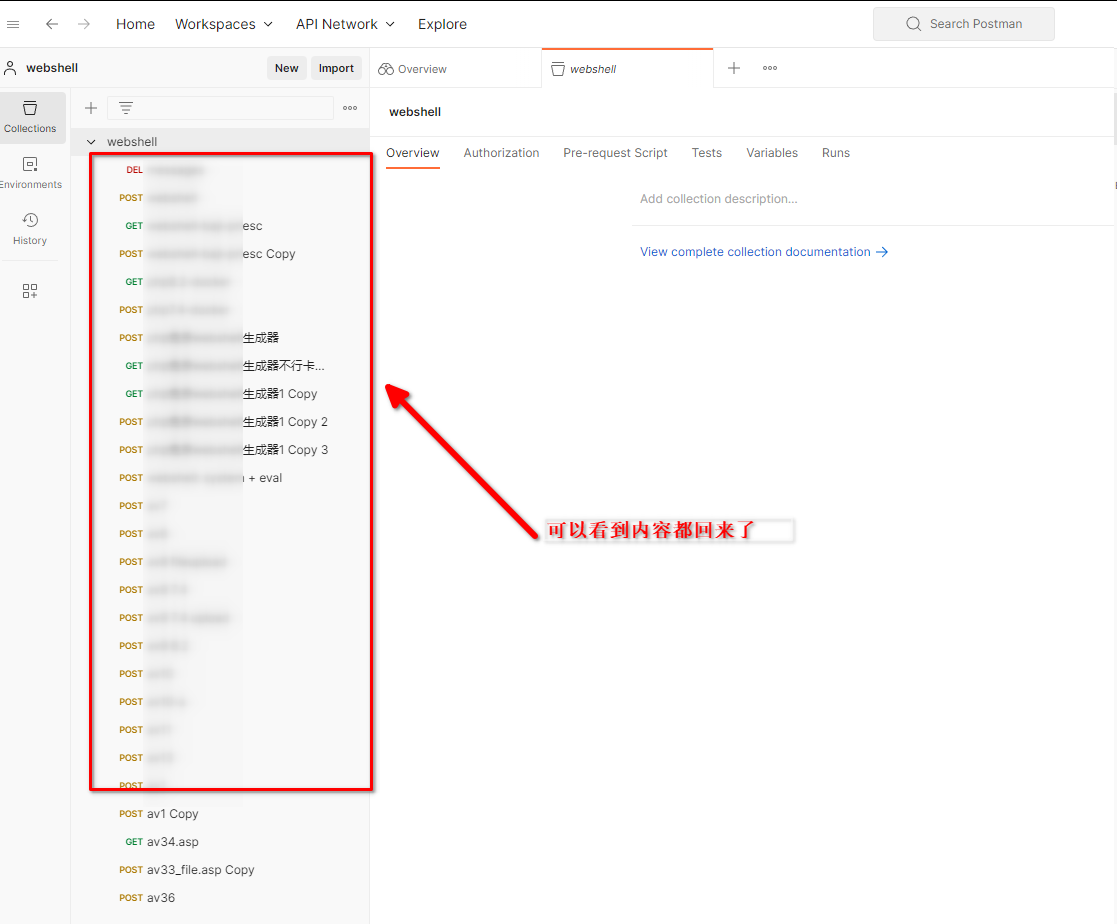Click the forward navigation arrow
The height and width of the screenshot is (924, 1117).
tap(84, 24)
